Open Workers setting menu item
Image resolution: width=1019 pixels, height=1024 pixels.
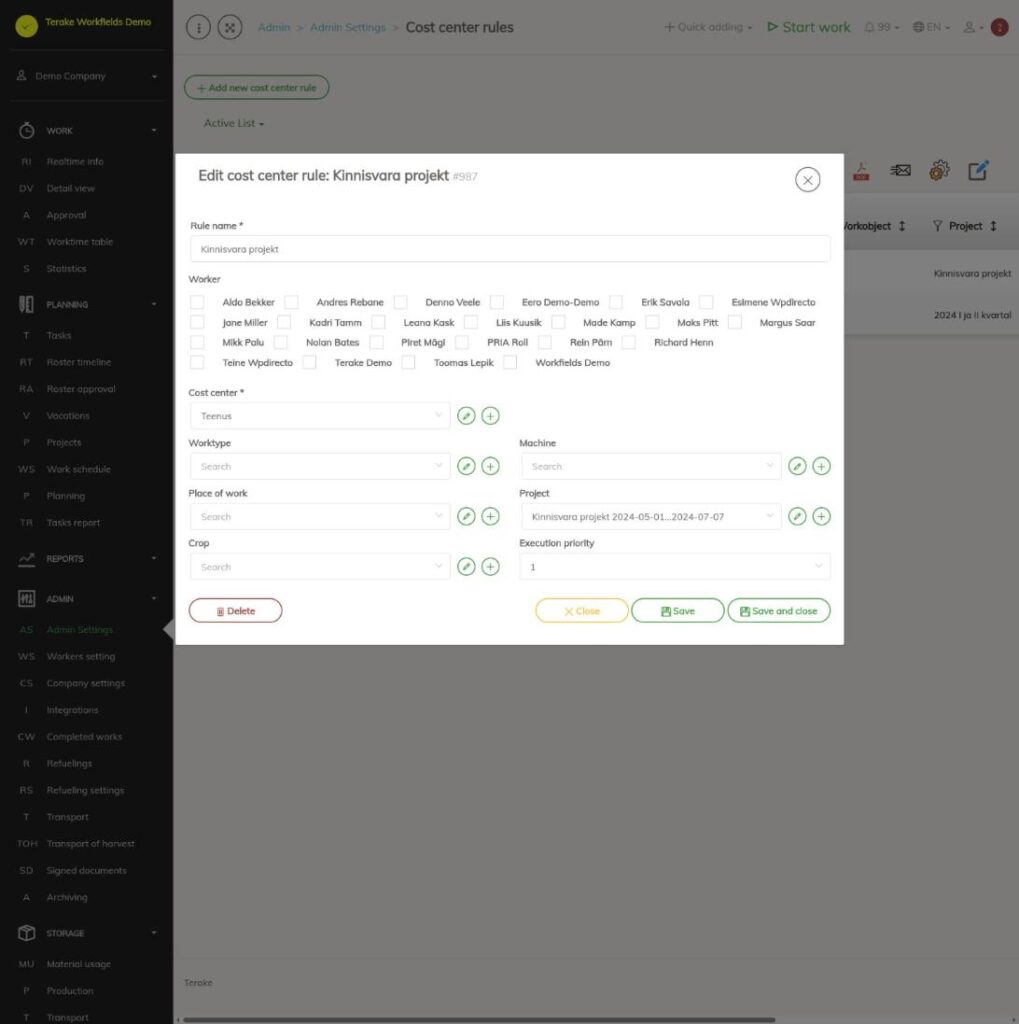point(80,656)
